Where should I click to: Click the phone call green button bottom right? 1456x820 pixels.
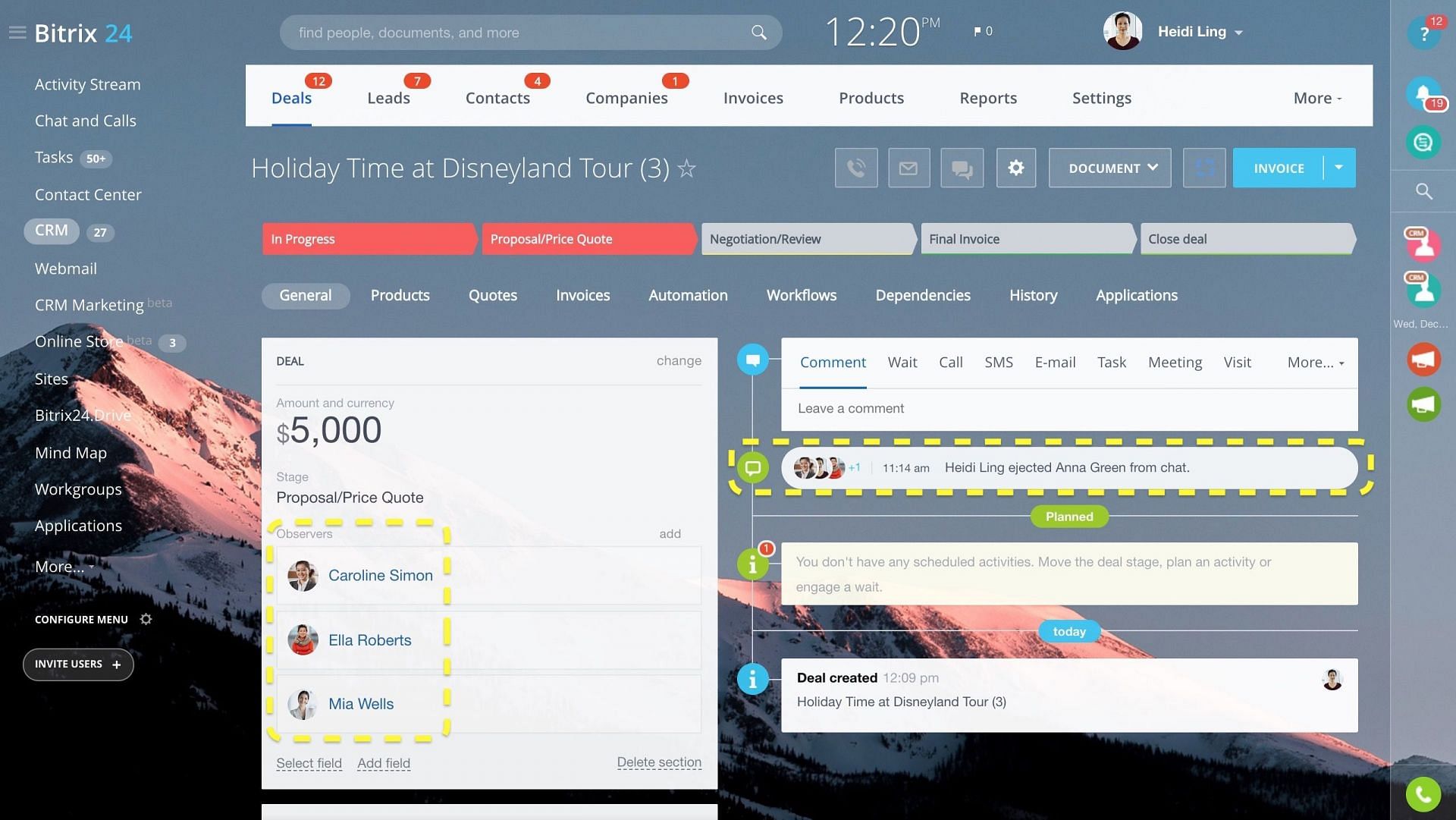point(1423,795)
